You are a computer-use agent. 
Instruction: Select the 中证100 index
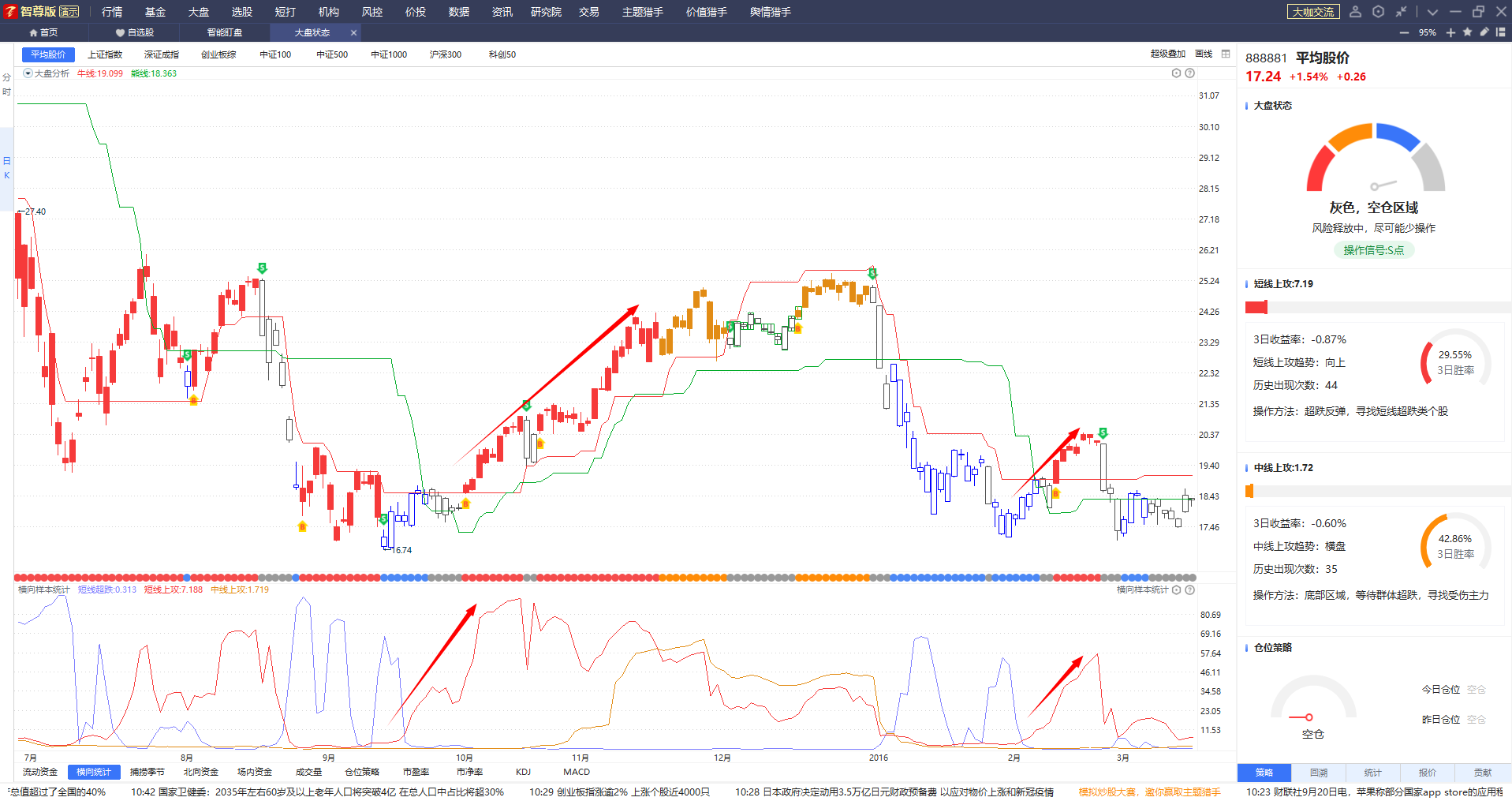click(275, 54)
